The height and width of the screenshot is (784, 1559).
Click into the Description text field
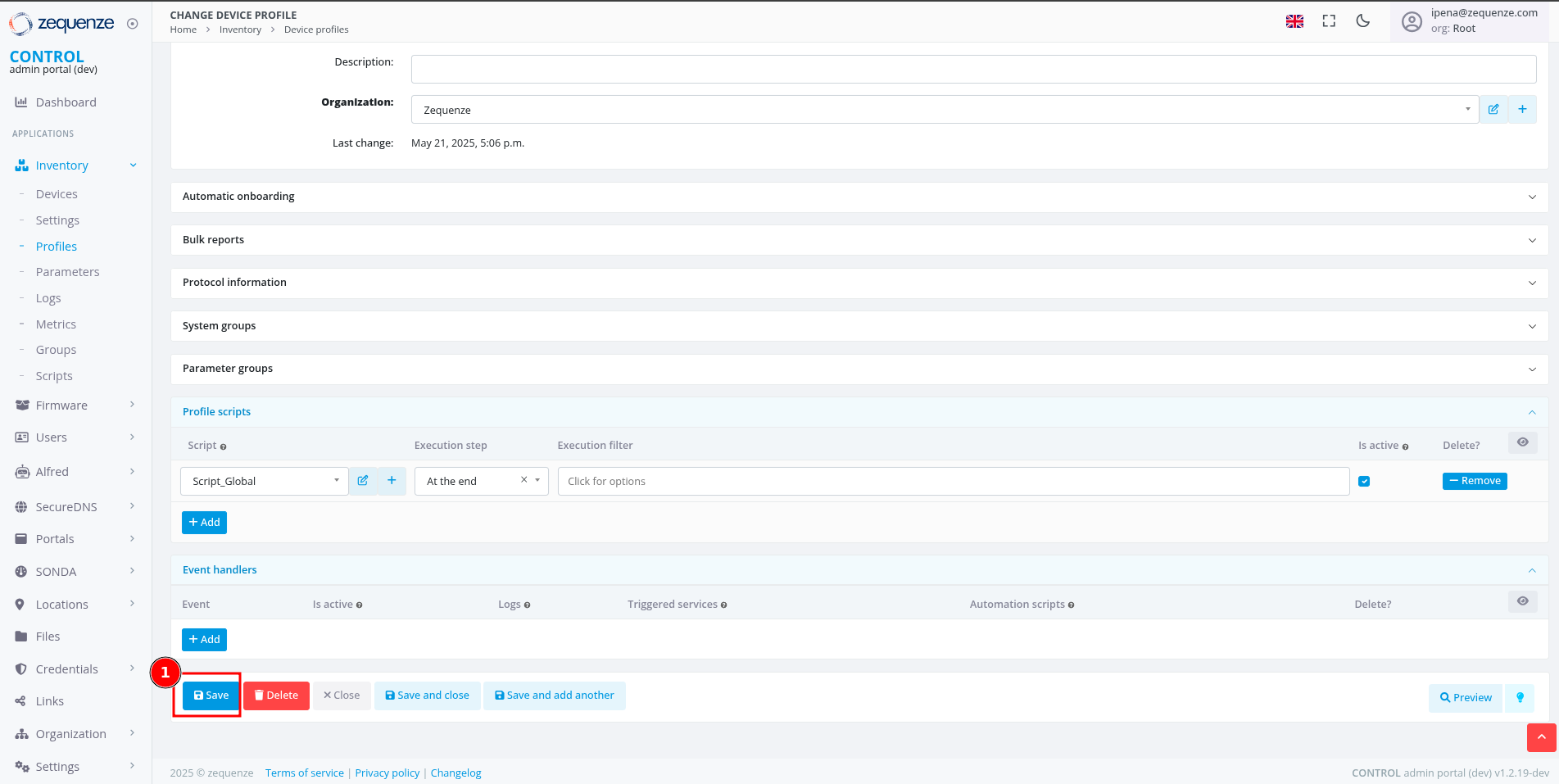click(x=973, y=69)
